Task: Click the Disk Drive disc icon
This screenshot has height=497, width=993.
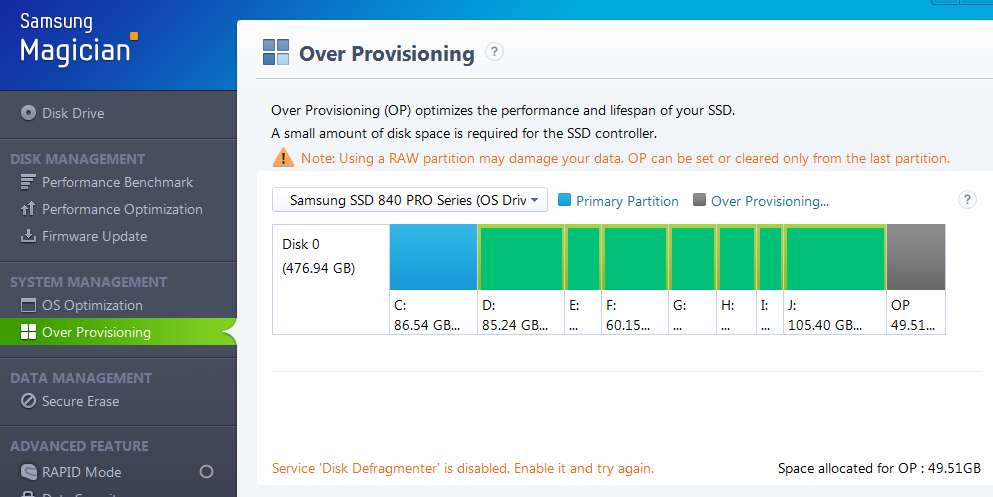Action: 28,113
